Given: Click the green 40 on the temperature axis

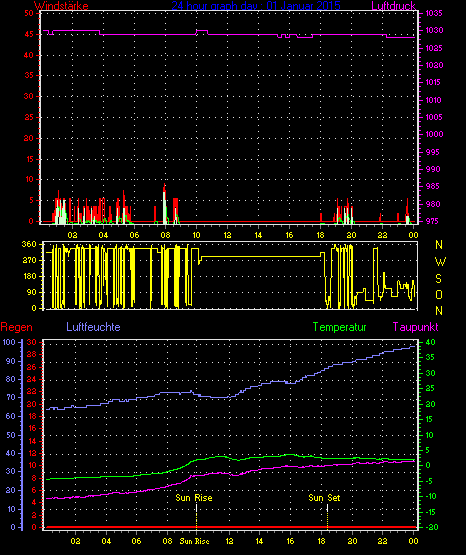Looking at the screenshot, I should [x=430, y=342].
